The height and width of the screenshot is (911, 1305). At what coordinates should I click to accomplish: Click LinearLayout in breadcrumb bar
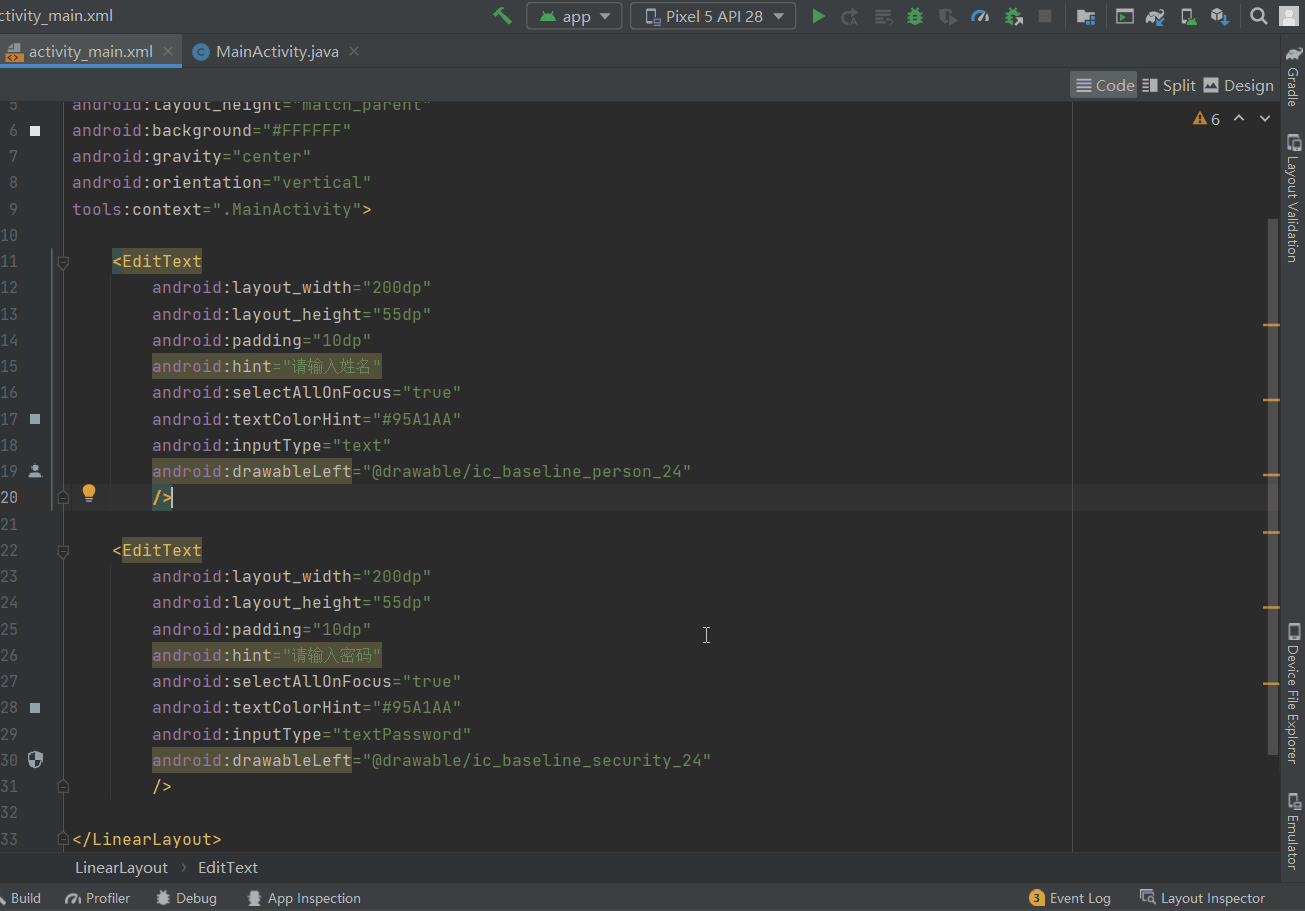pos(121,867)
